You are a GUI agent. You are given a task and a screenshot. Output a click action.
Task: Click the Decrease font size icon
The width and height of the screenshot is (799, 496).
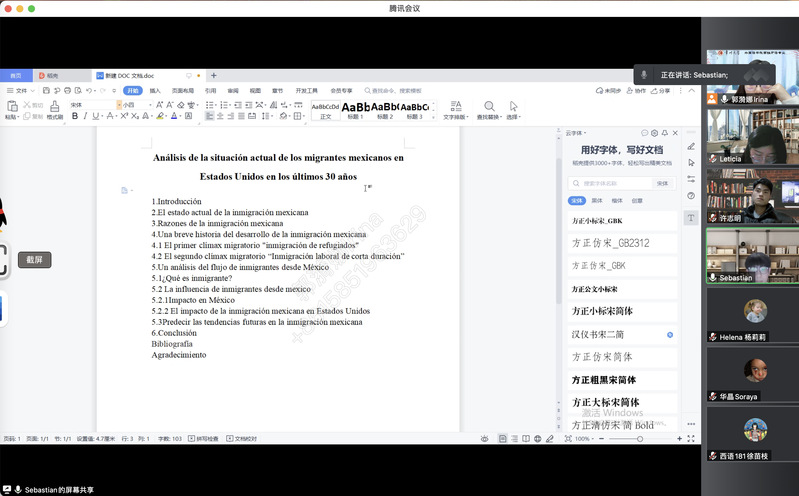tap(170, 105)
